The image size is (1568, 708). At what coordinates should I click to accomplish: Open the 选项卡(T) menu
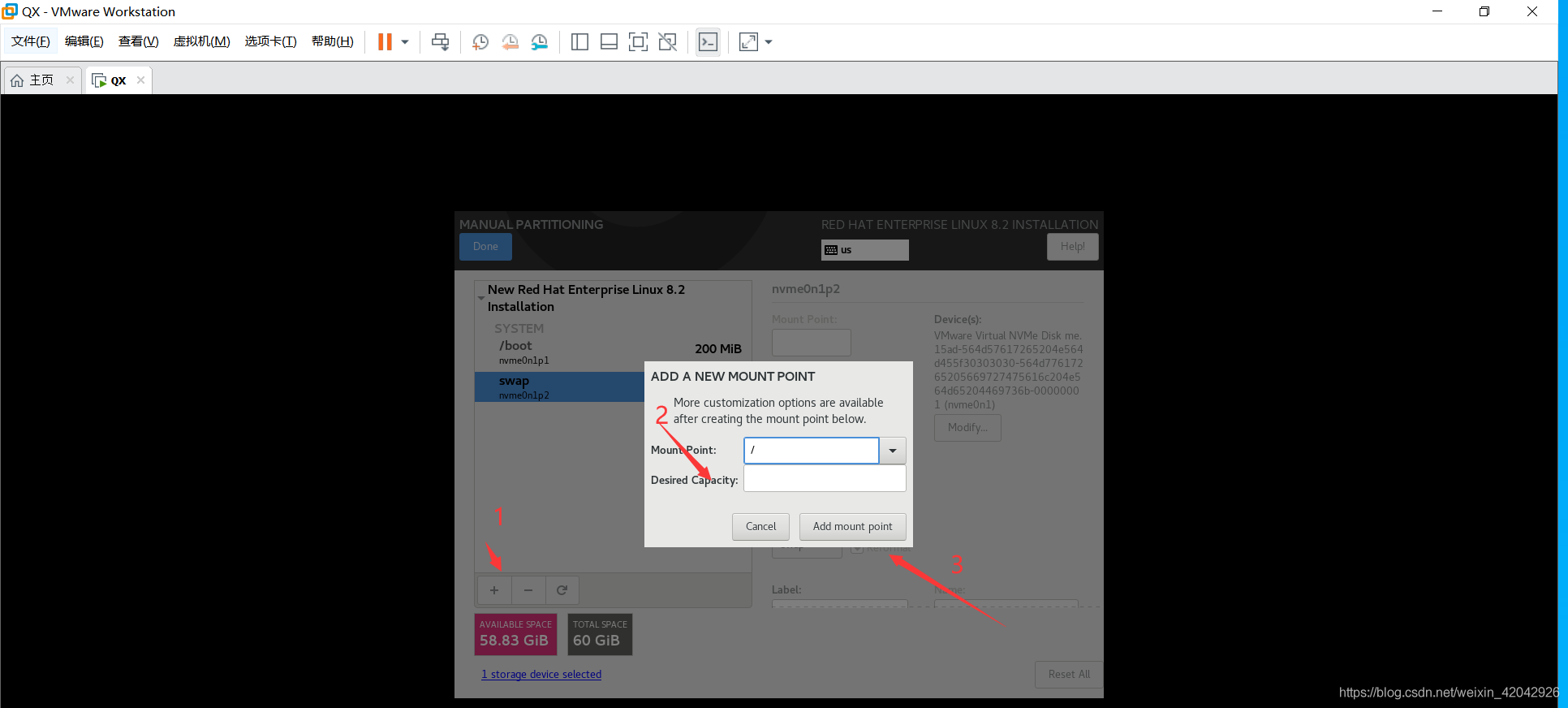coord(271,41)
